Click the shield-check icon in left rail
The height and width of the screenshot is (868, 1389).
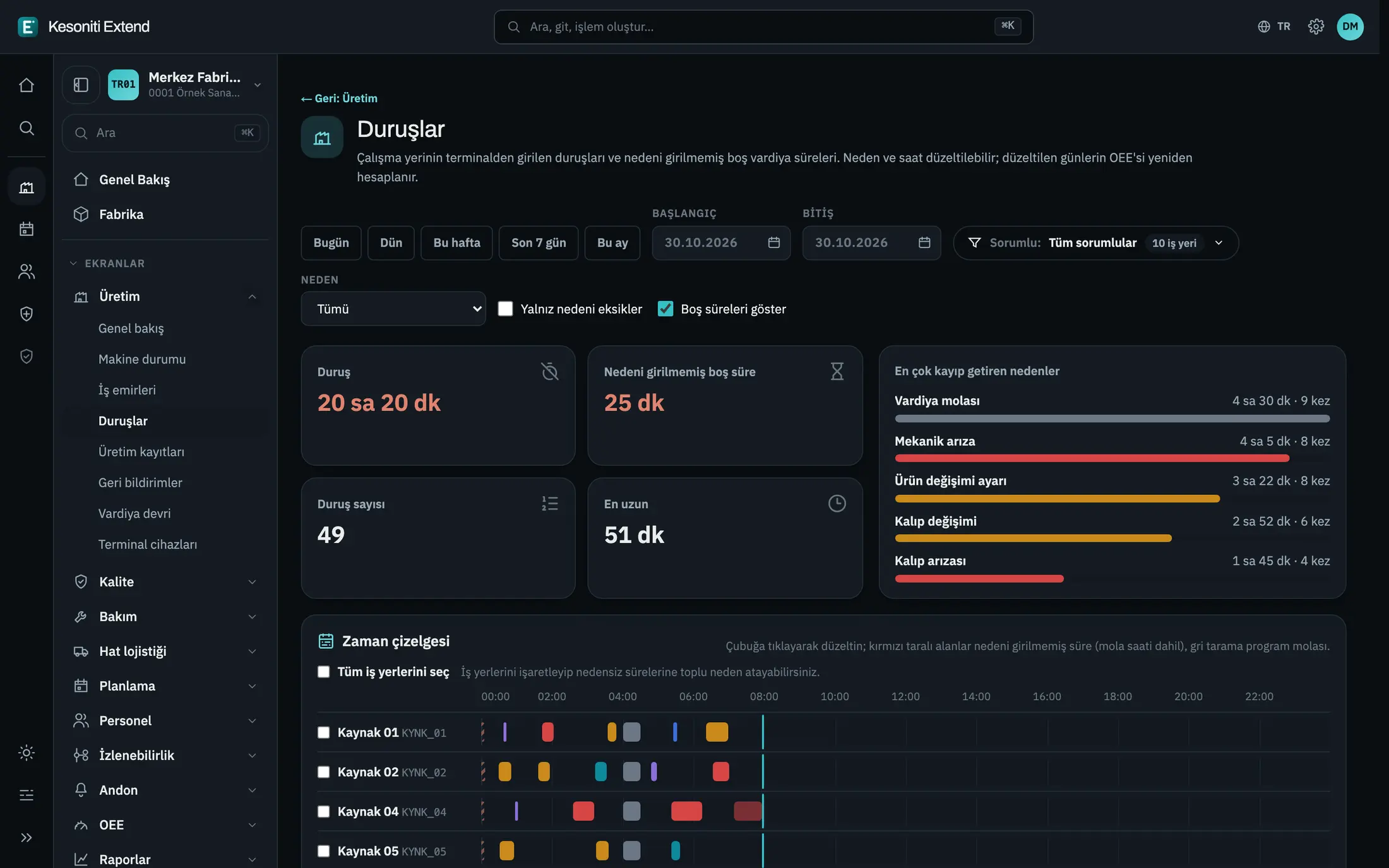click(x=27, y=357)
